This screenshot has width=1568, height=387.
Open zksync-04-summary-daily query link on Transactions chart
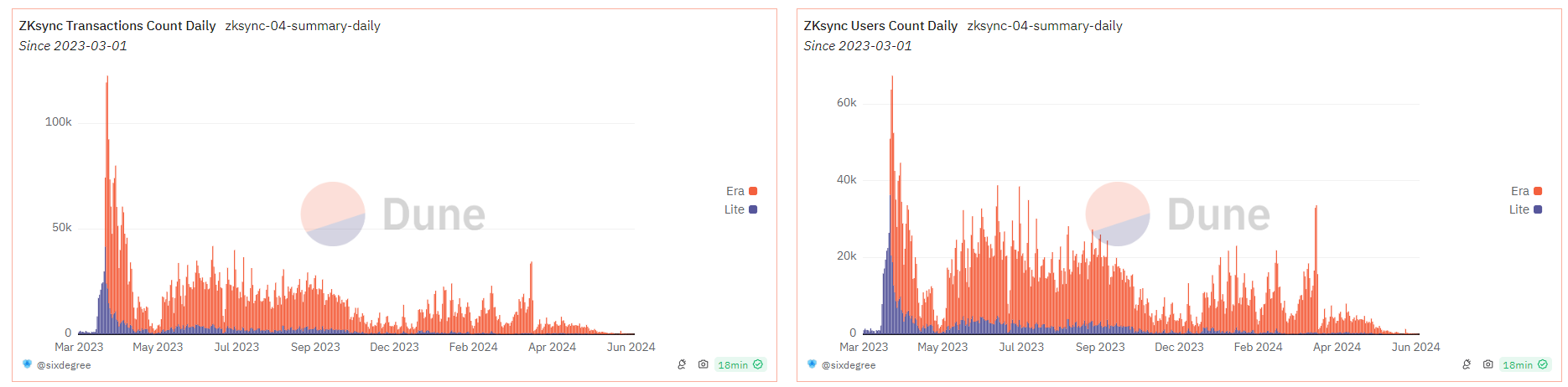click(303, 26)
